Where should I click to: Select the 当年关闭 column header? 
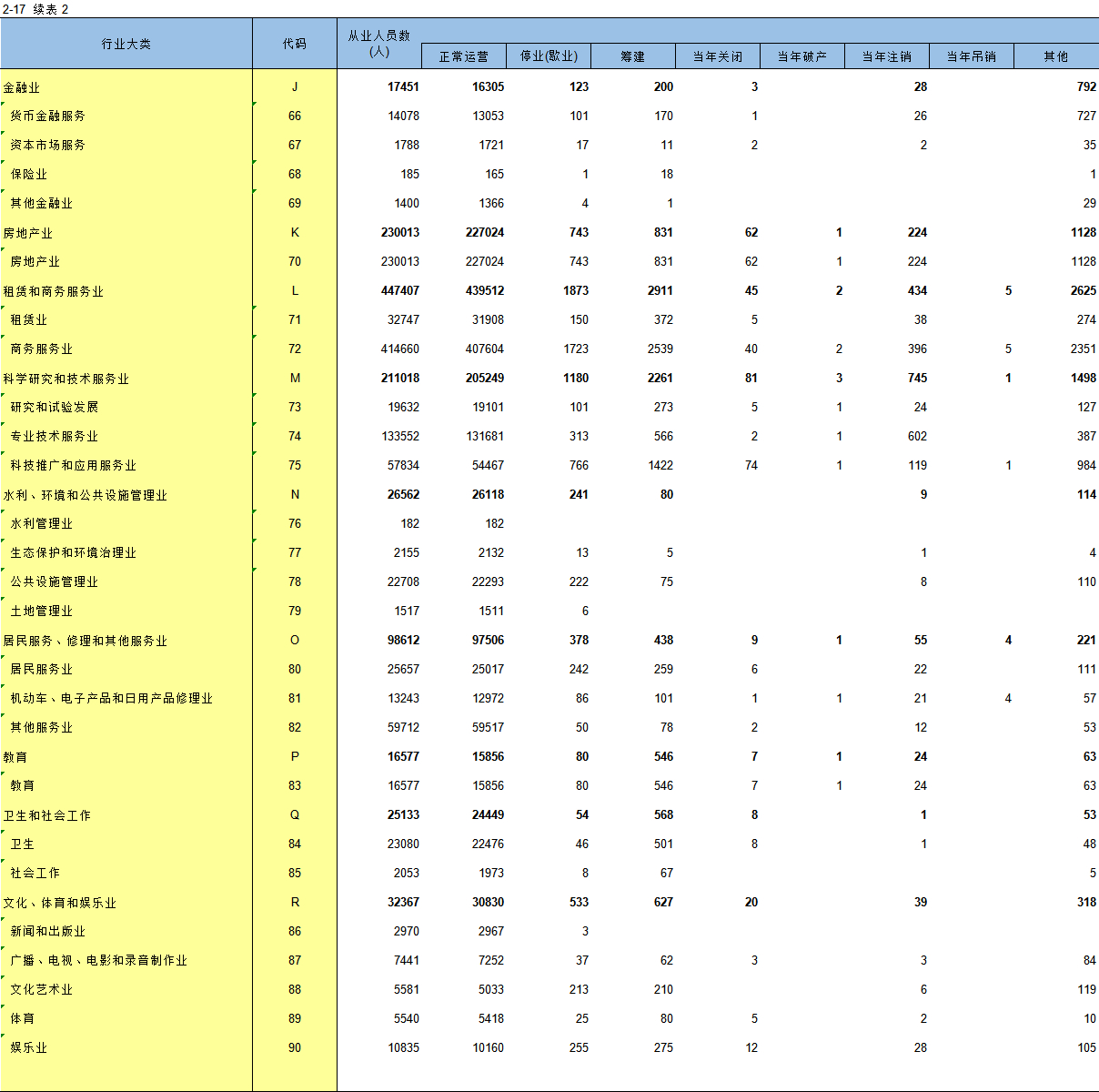click(x=718, y=56)
